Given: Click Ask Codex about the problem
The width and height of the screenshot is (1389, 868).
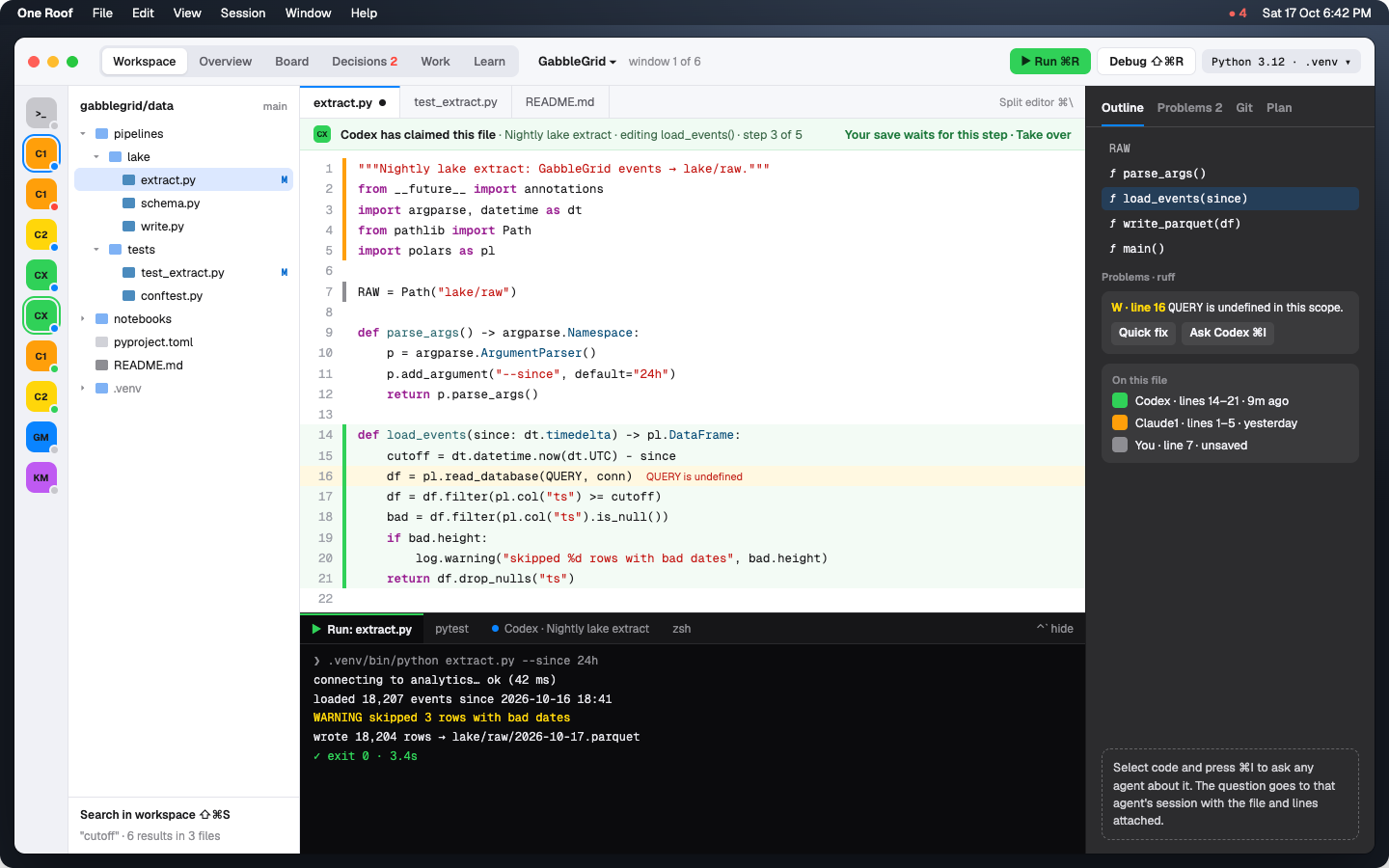Looking at the screenshot, I should coord(1228,333).
